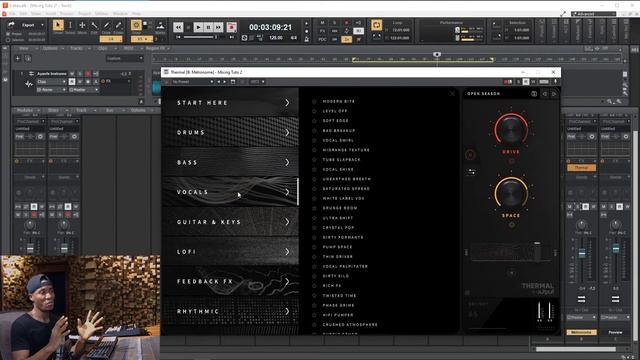Image resolution: width=640 pixels, height=360 pixels.
Task: Click the DRIVE knob in Thermal
Action: pyautogui.click(x=511, y=130)
